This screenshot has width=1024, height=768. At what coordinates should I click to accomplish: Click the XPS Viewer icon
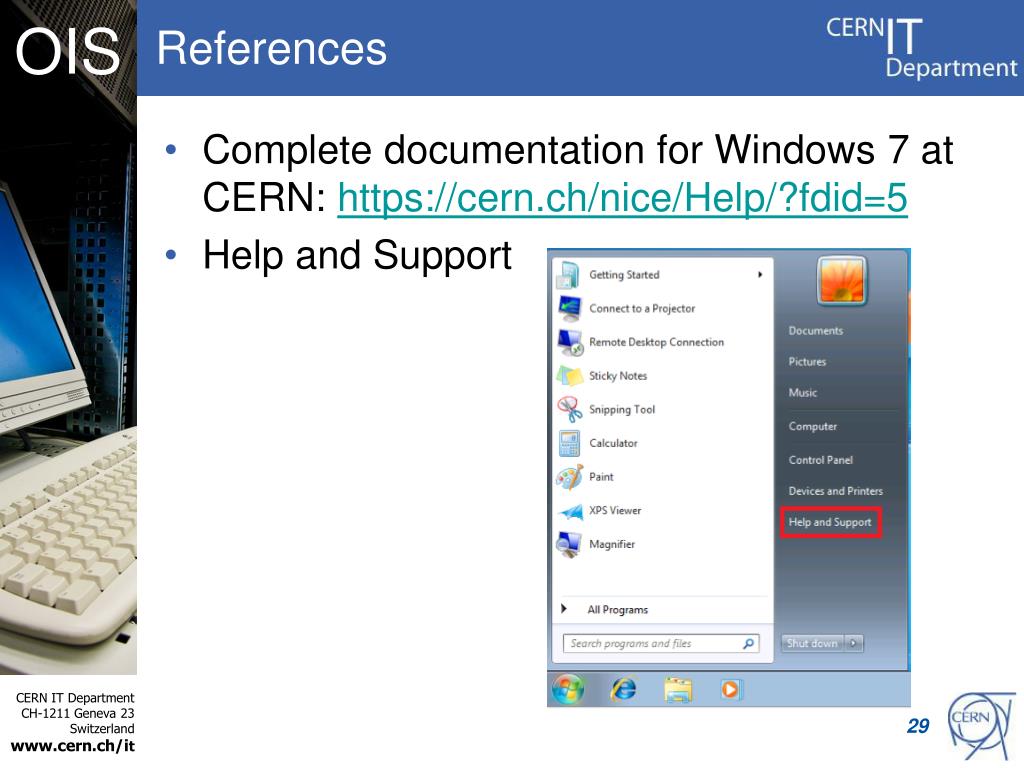(x=571, y=511)
